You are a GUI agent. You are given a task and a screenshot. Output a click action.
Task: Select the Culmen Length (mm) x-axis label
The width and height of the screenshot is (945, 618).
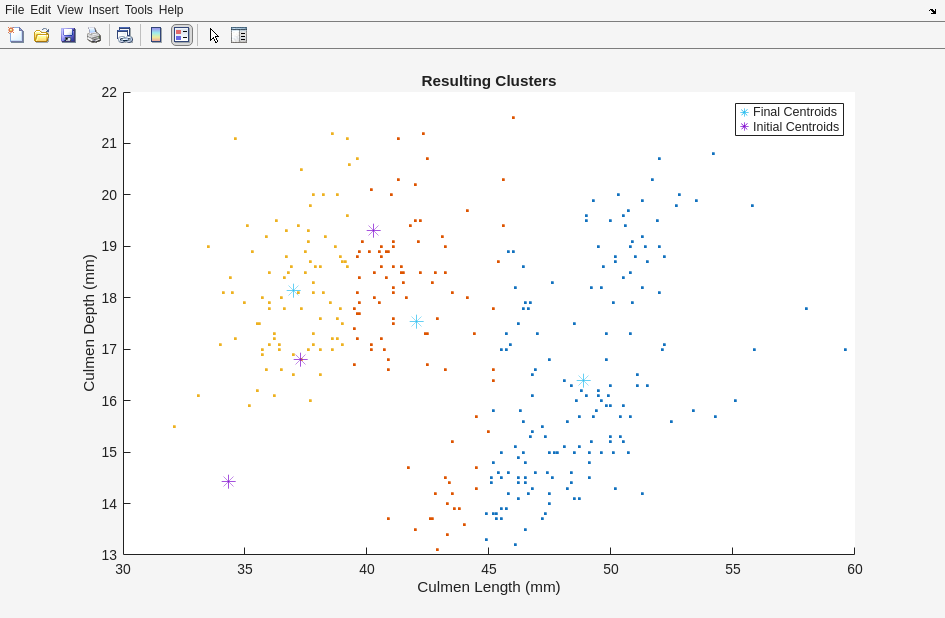(x=488, y=587)
